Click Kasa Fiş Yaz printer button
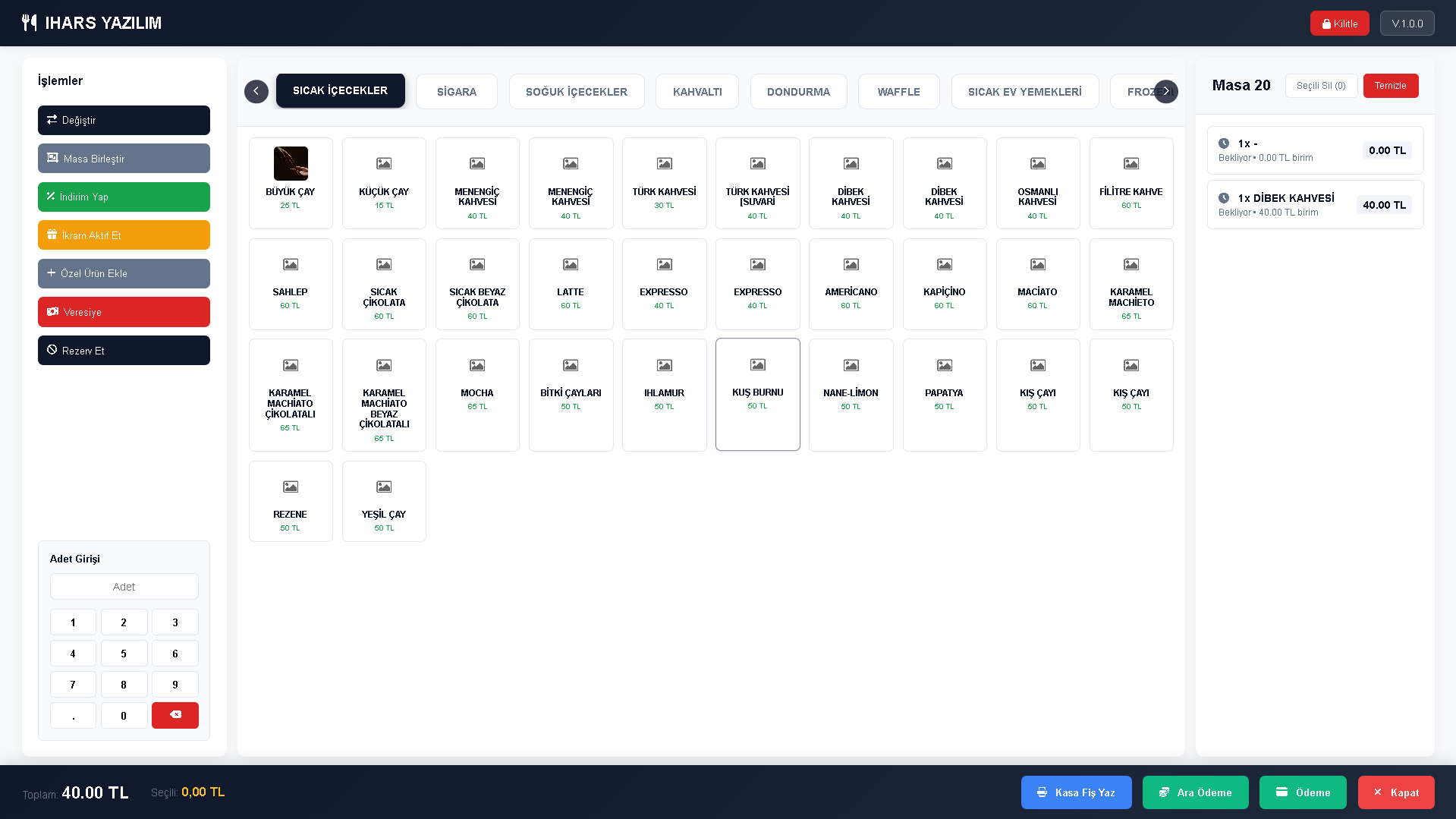The image size is (1456, 819). [1076, 792]
